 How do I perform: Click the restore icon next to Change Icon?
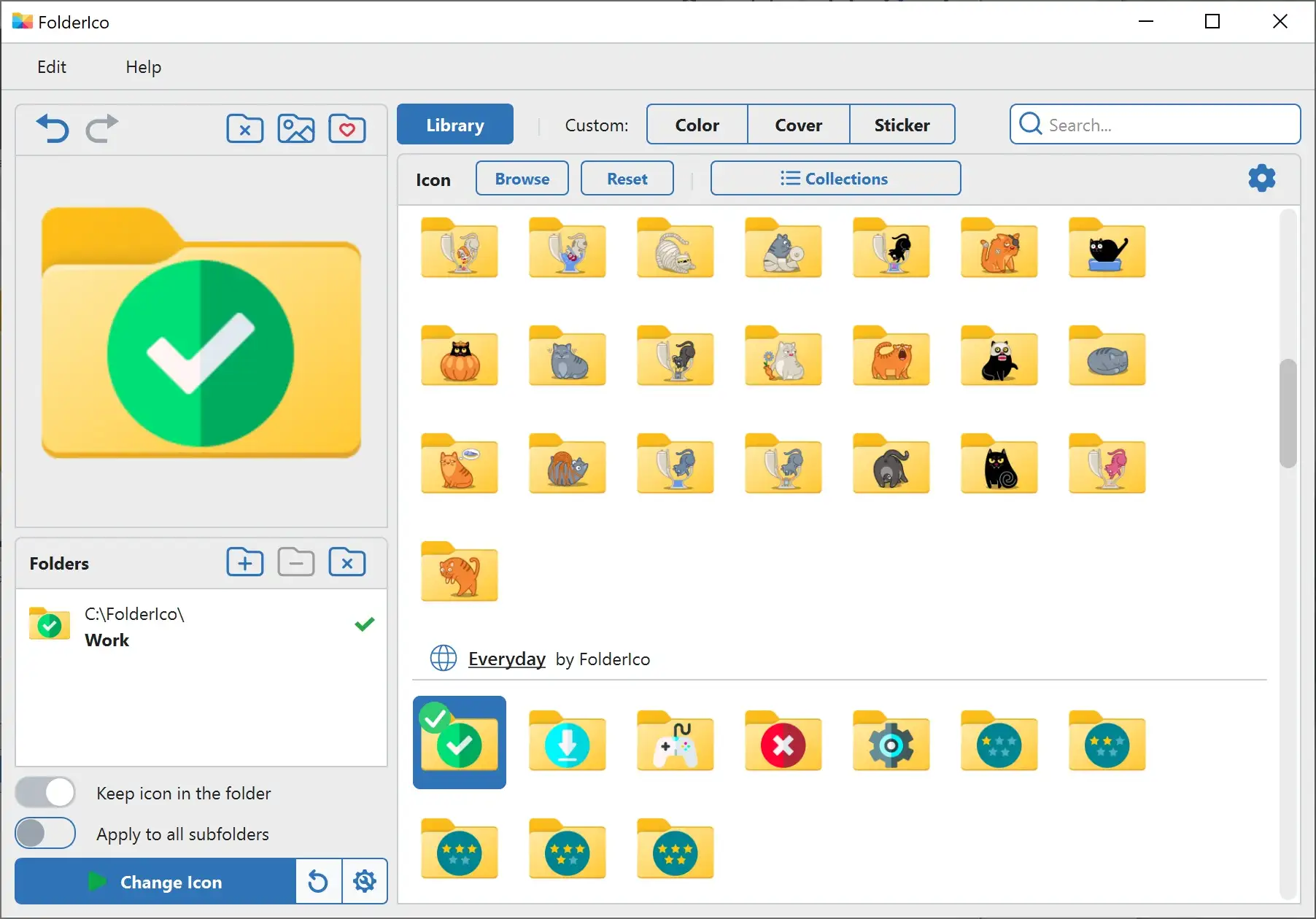point(318,882)
